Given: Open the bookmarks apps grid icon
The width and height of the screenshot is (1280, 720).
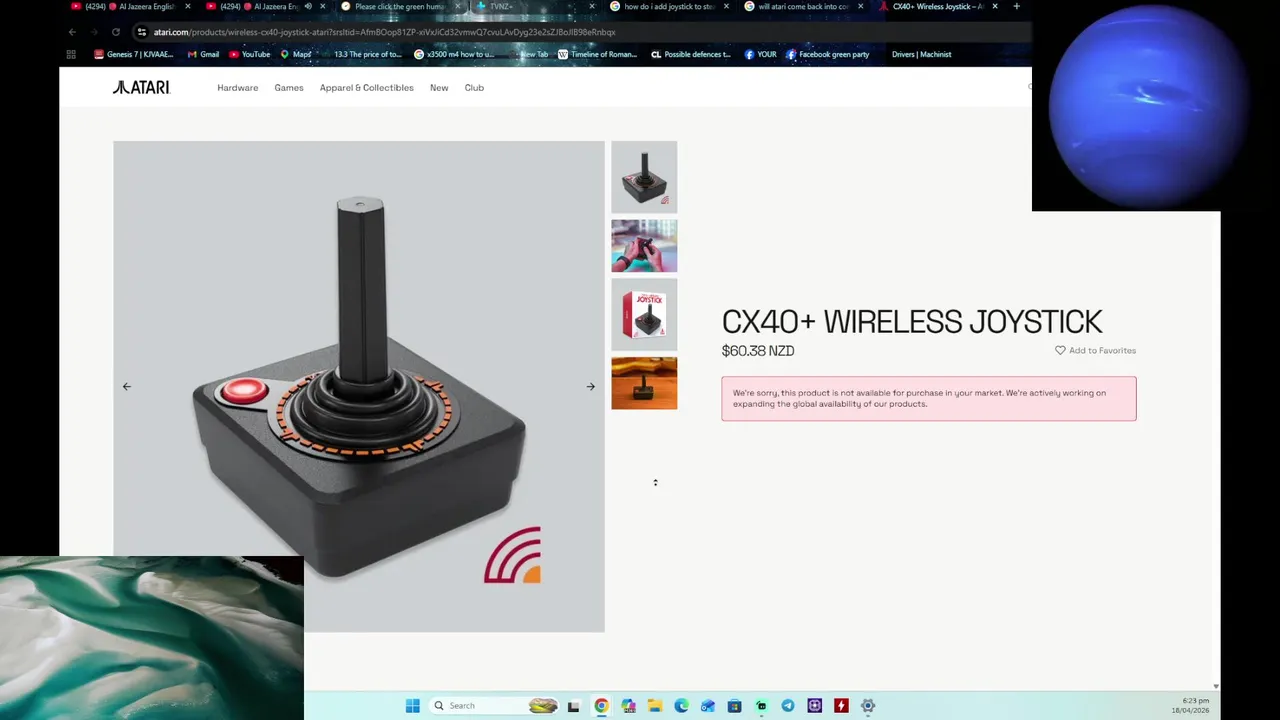Looking at the screenshot, I should (x=71, y=55).
